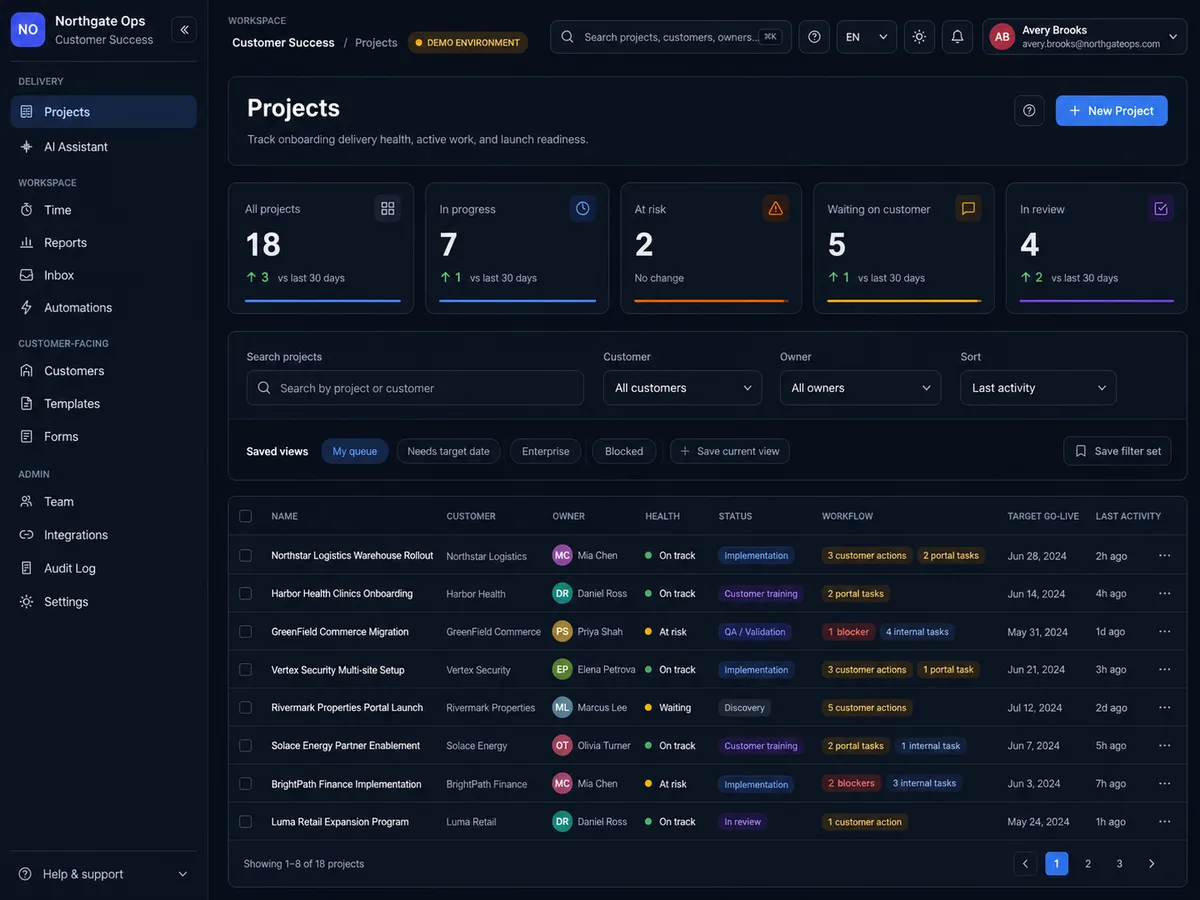Open row menu for Rivermark Properties Portal Launch

tap(1164, 707)
